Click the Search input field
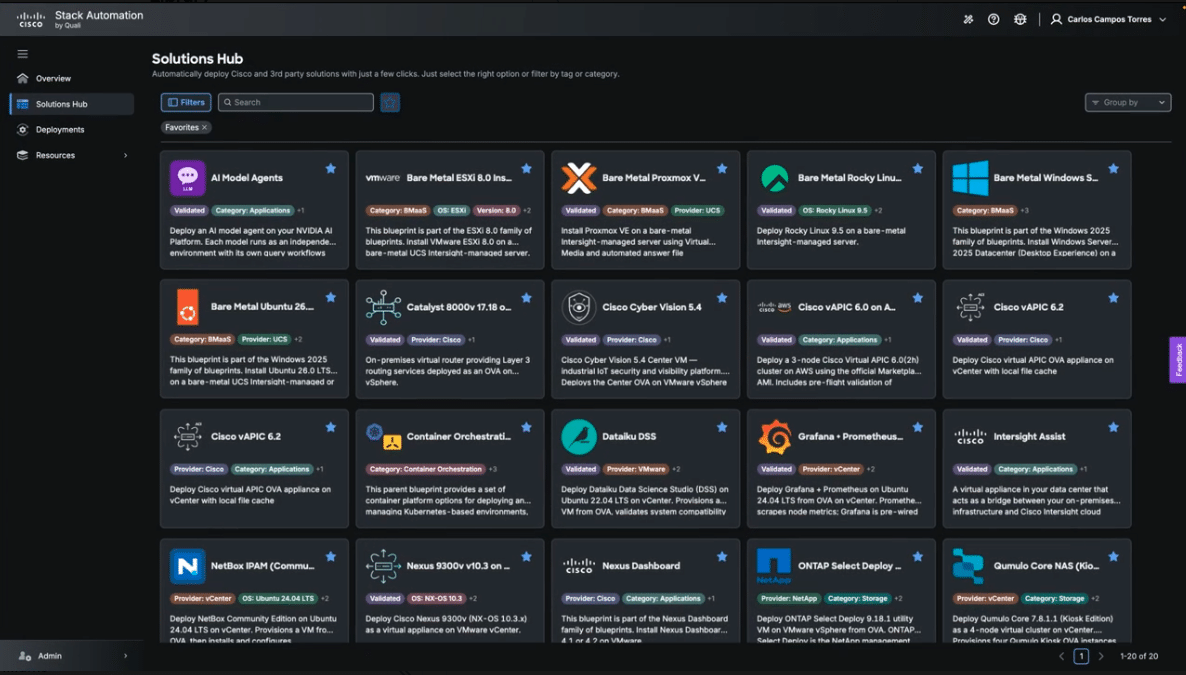Image resolution: width=1186 pixels, height=675 pixels. pos(296,102)
